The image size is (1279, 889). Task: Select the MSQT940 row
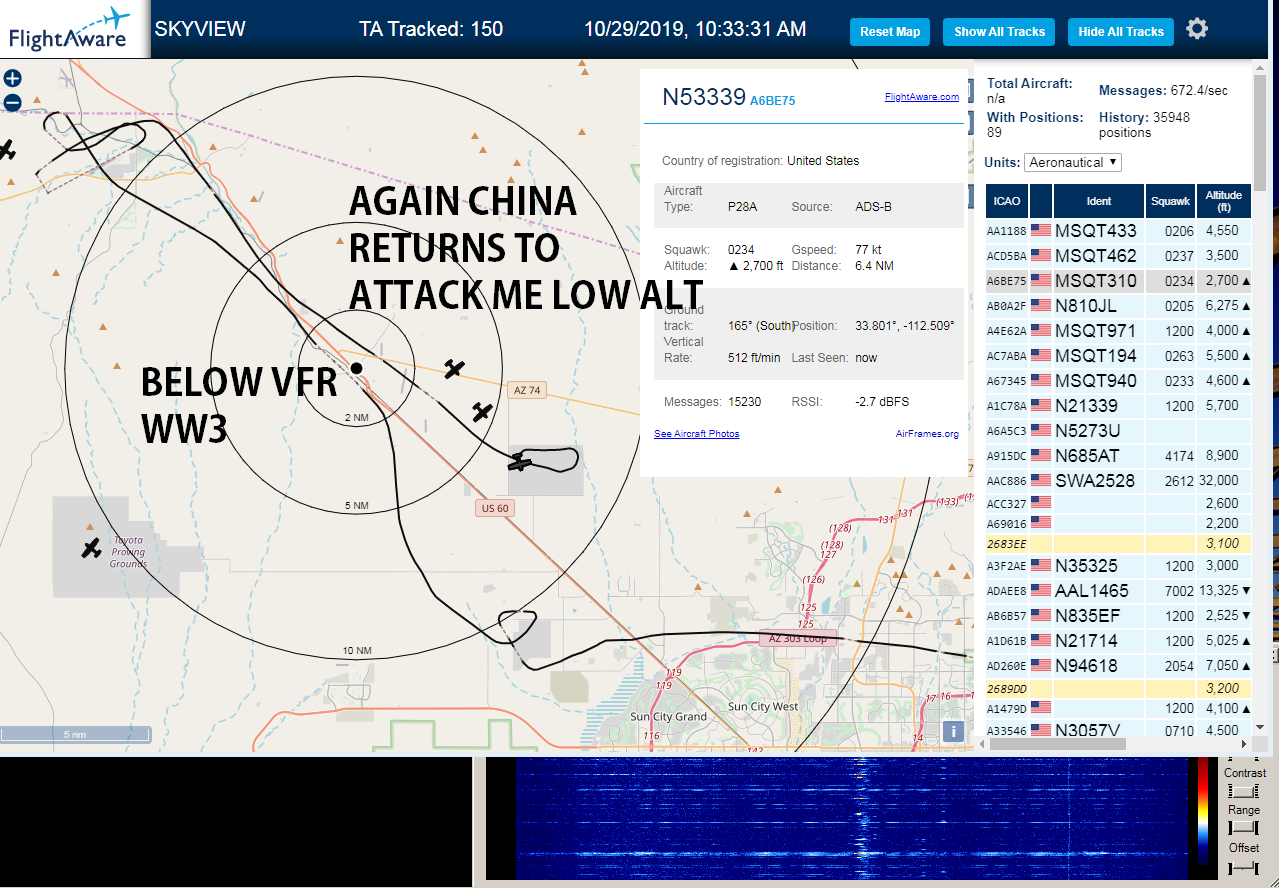(1118, 381)
